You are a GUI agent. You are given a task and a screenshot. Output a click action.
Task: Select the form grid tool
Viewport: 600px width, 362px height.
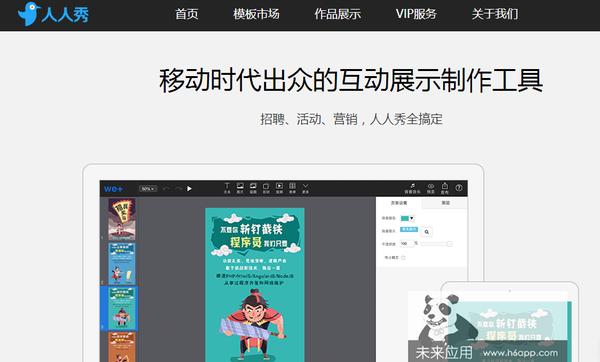[x=292, y=188]
